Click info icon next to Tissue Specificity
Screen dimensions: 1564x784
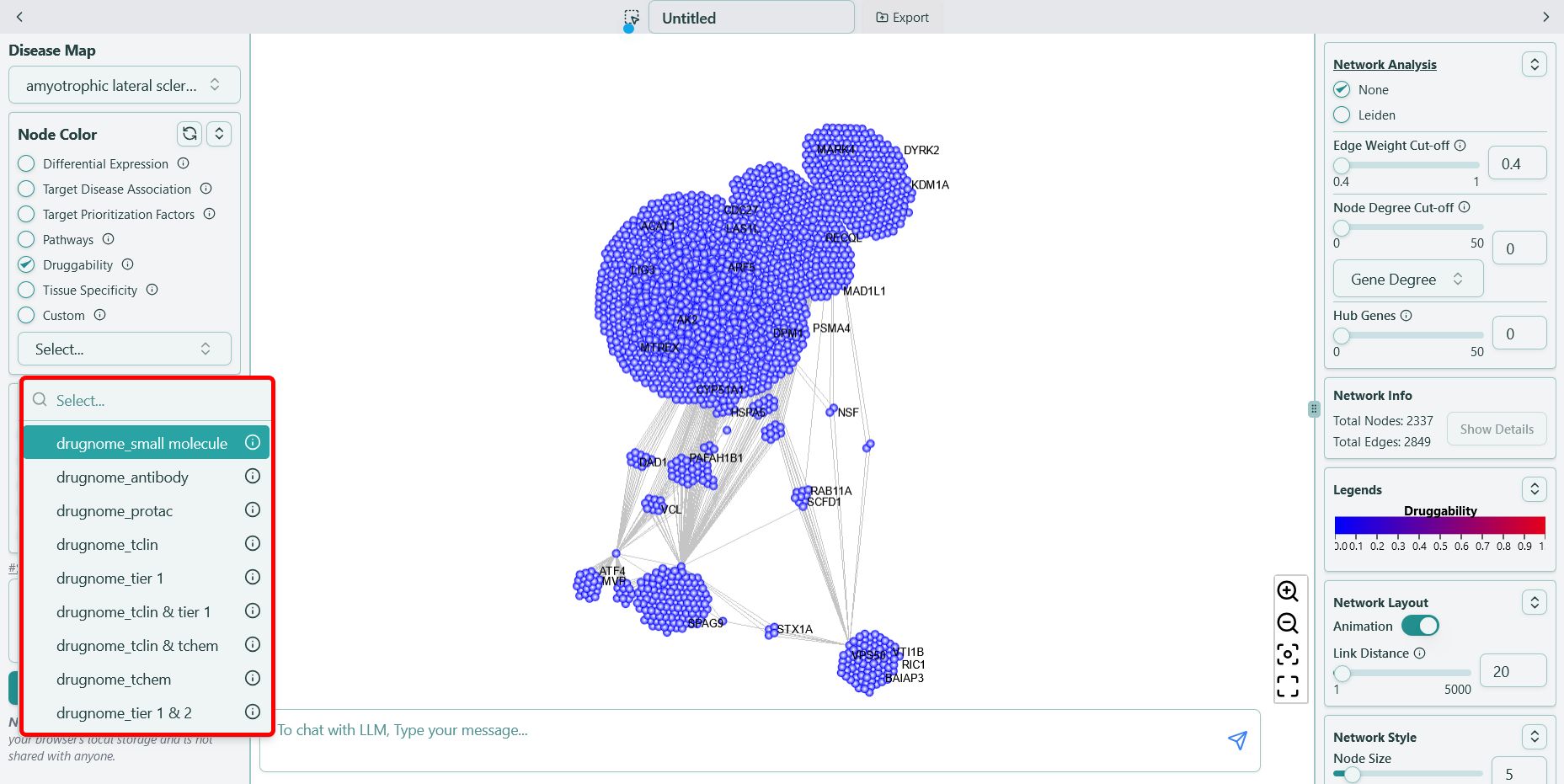click(x=152, y=290)
